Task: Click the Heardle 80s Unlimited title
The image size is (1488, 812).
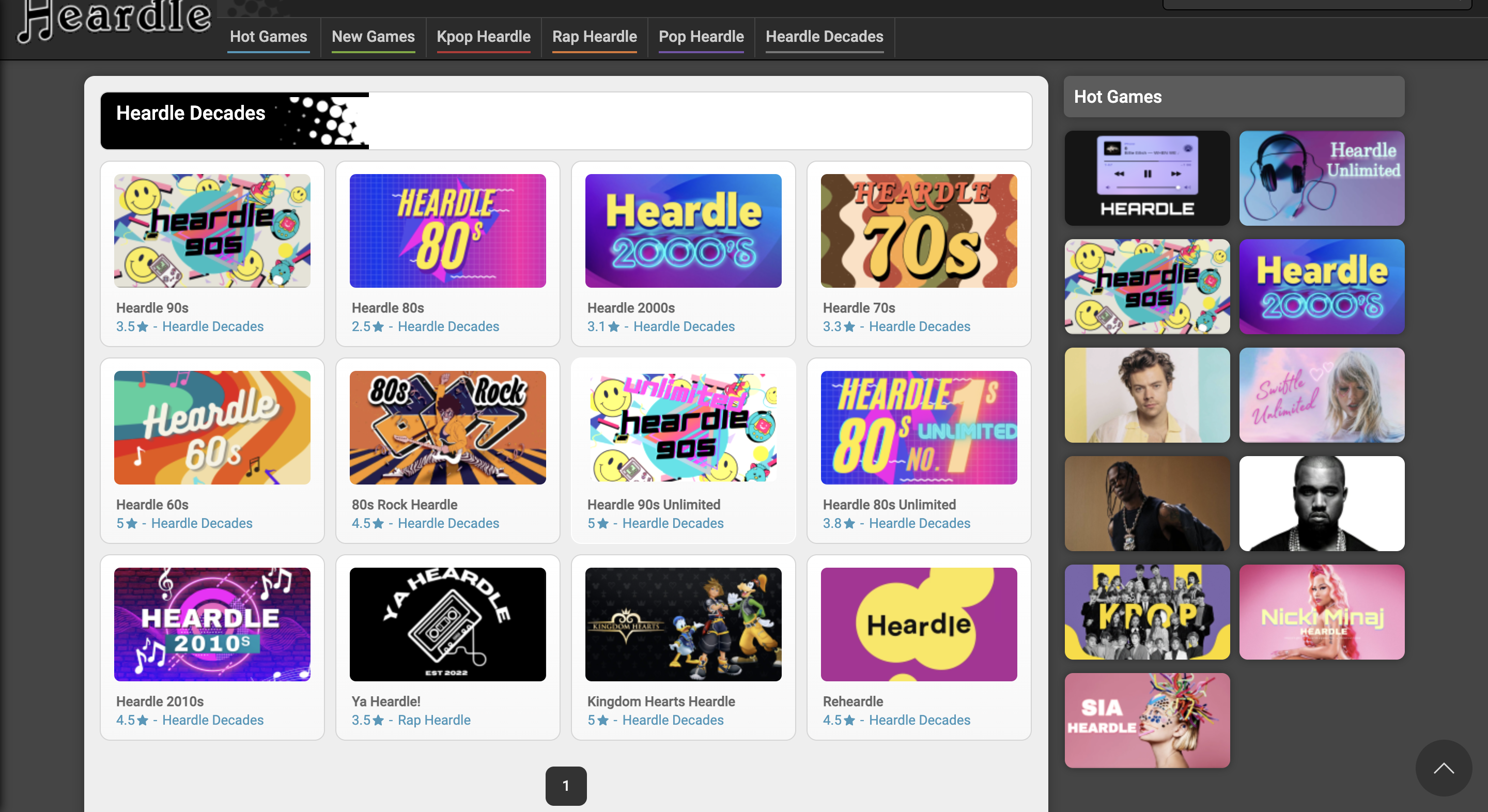Action: 890,505
